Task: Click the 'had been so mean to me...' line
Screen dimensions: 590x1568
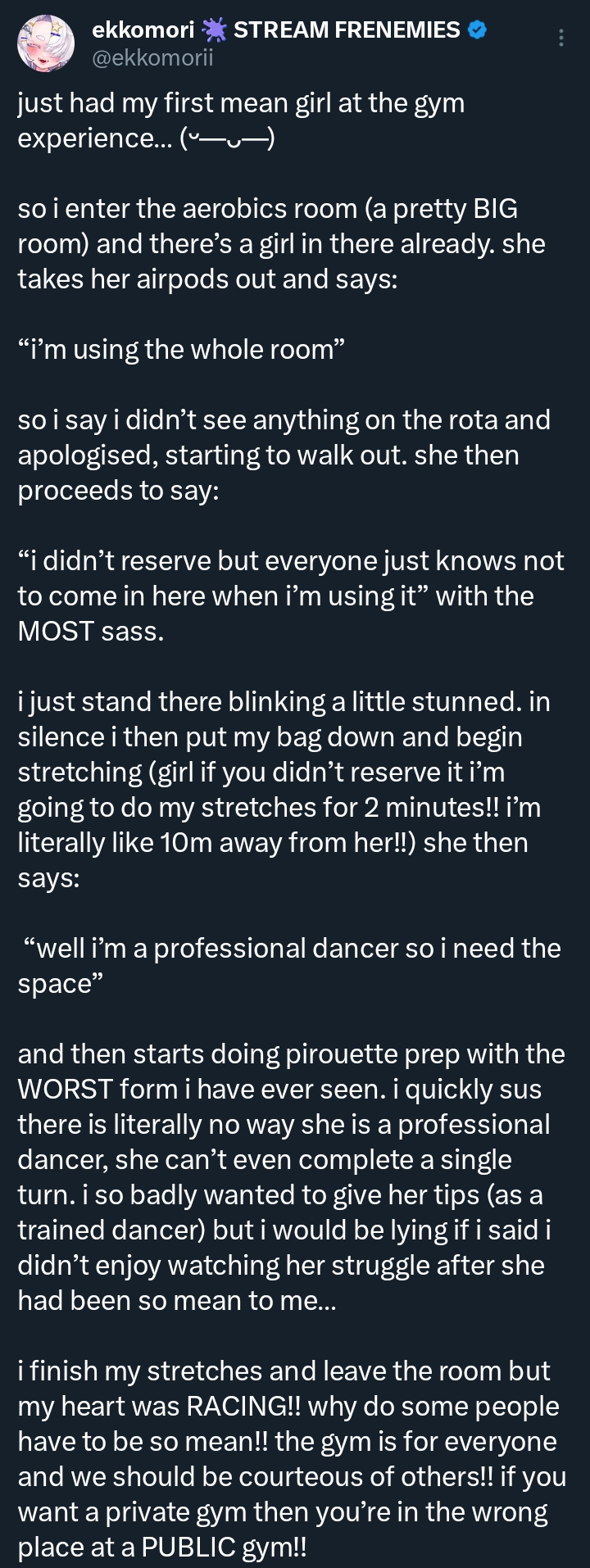Action: pyautogui.click(x=177, y=1301)
